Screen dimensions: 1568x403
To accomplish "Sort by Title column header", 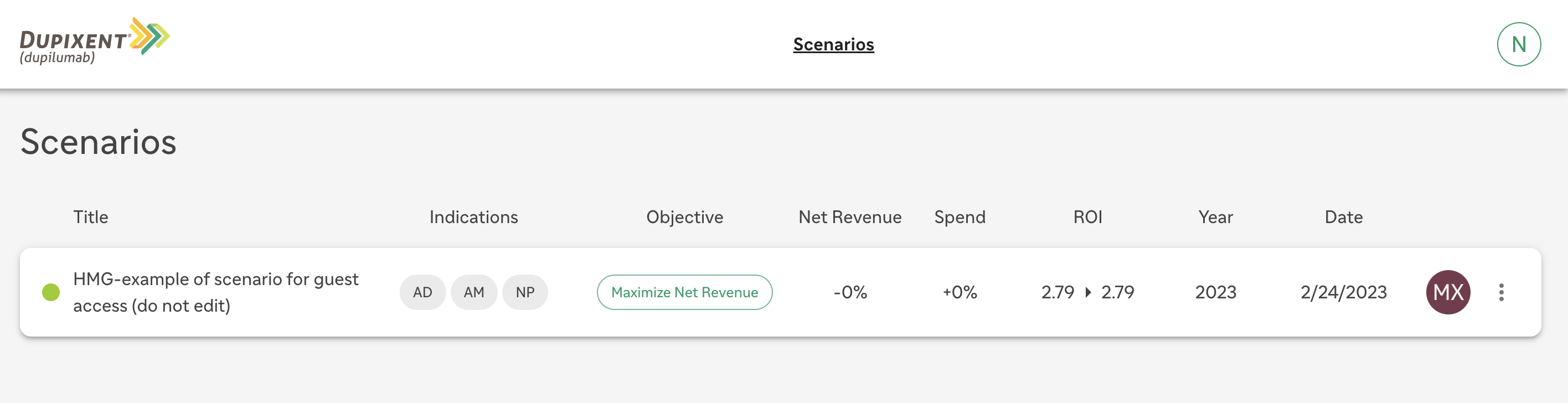I will [x=91, y=218].
